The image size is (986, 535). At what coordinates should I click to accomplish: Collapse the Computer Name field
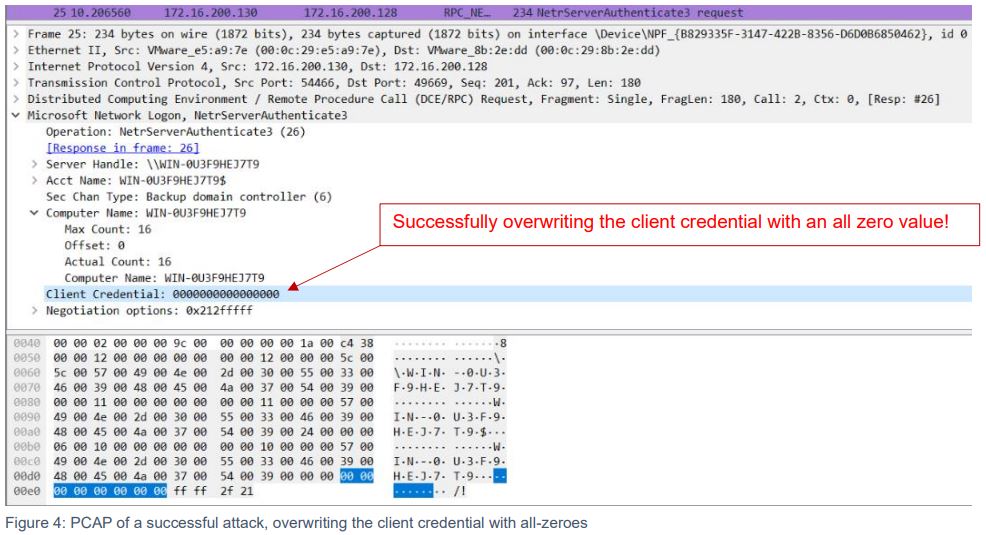pyautogui.click(x=35, y=213)
